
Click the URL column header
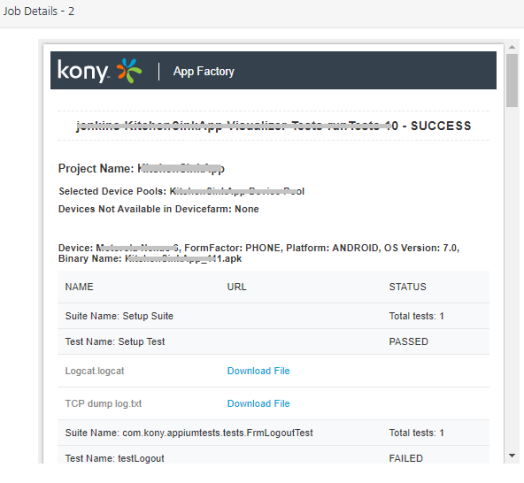pyautogui.click(x=237, y=287)
